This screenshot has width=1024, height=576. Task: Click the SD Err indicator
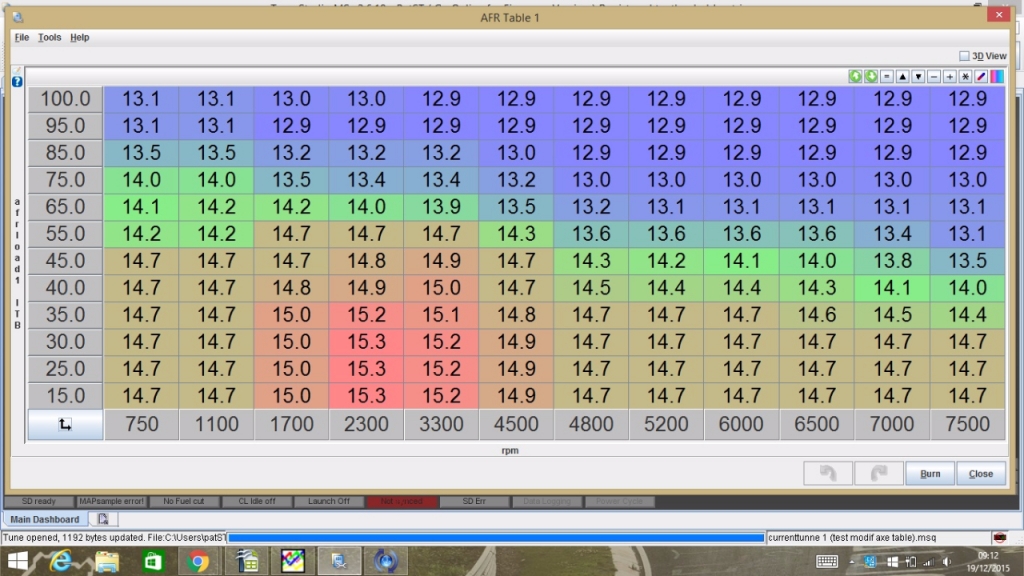(x=474, y=502)
